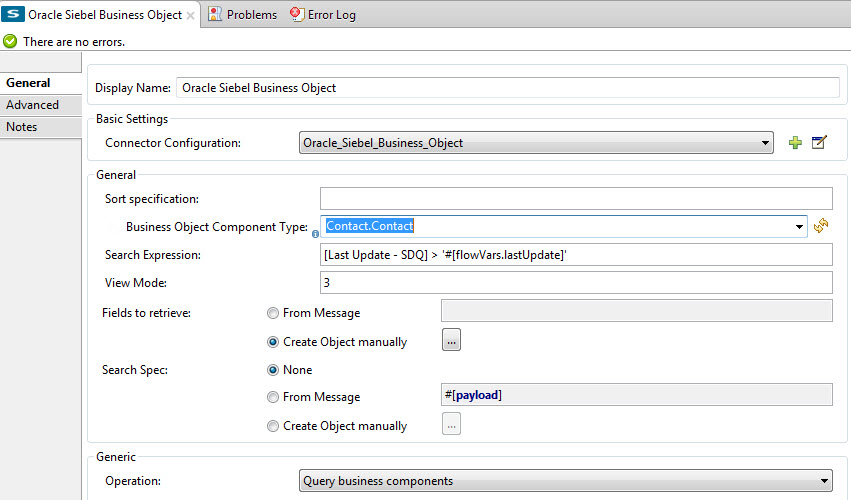The image size is (851, 500).
Task: Select From Message for Search Spec
Action: 273,398
